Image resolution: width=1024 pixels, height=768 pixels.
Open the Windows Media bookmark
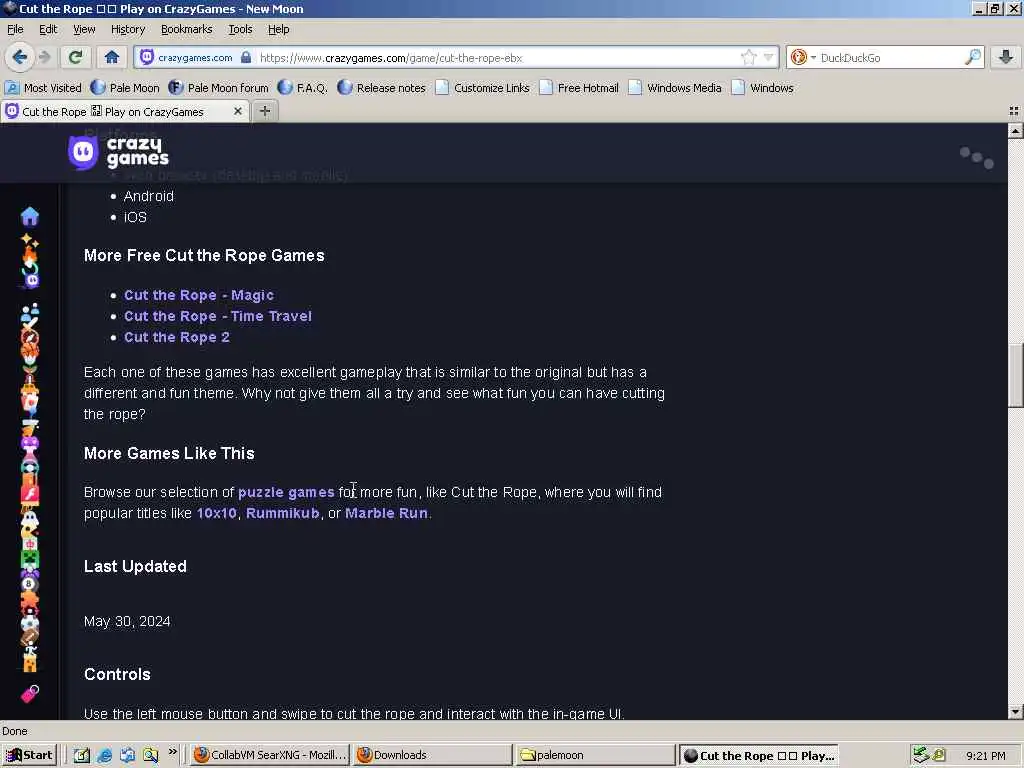tap(675, 88)
